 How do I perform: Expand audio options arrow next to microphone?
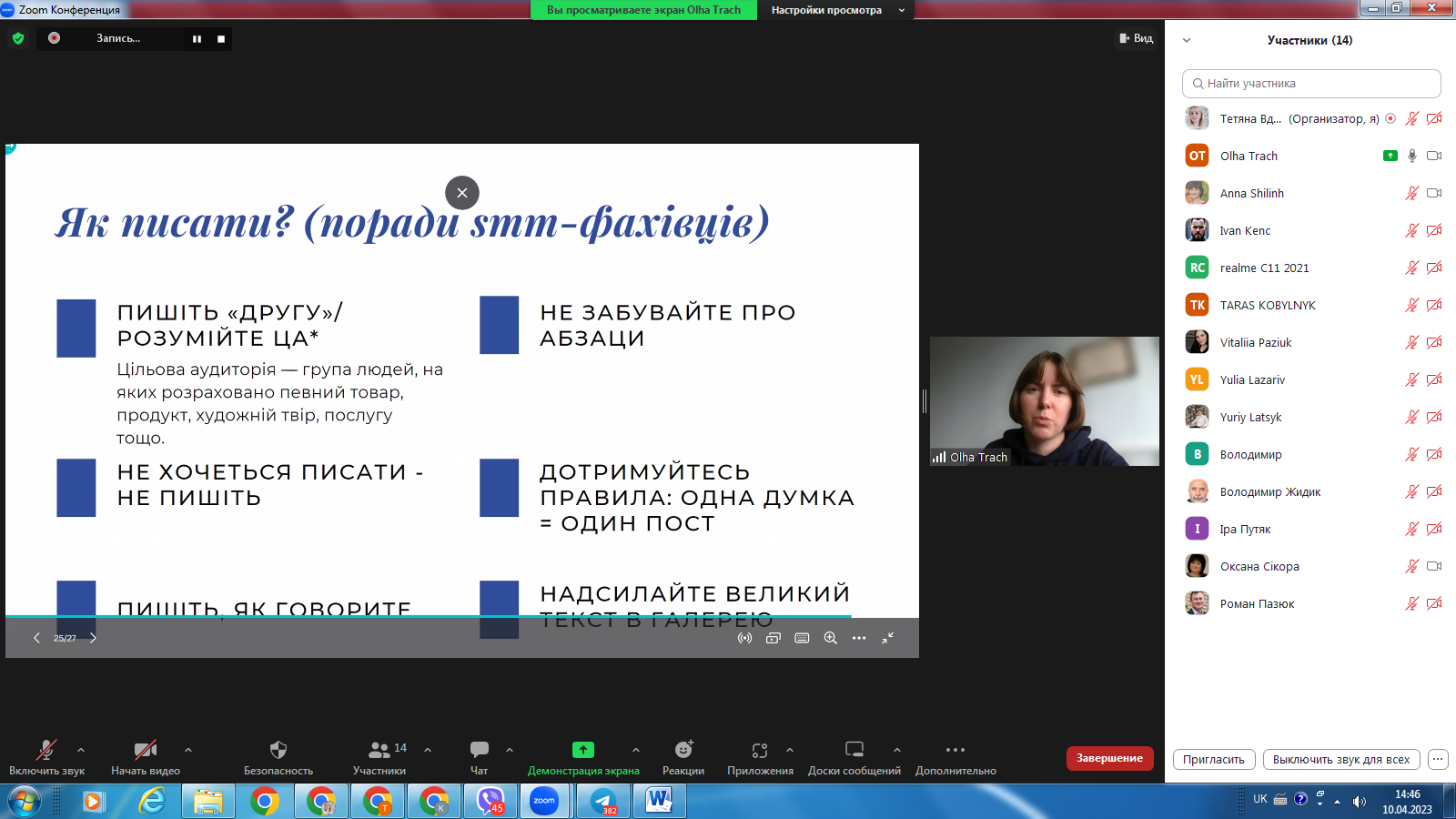[81, 750]
